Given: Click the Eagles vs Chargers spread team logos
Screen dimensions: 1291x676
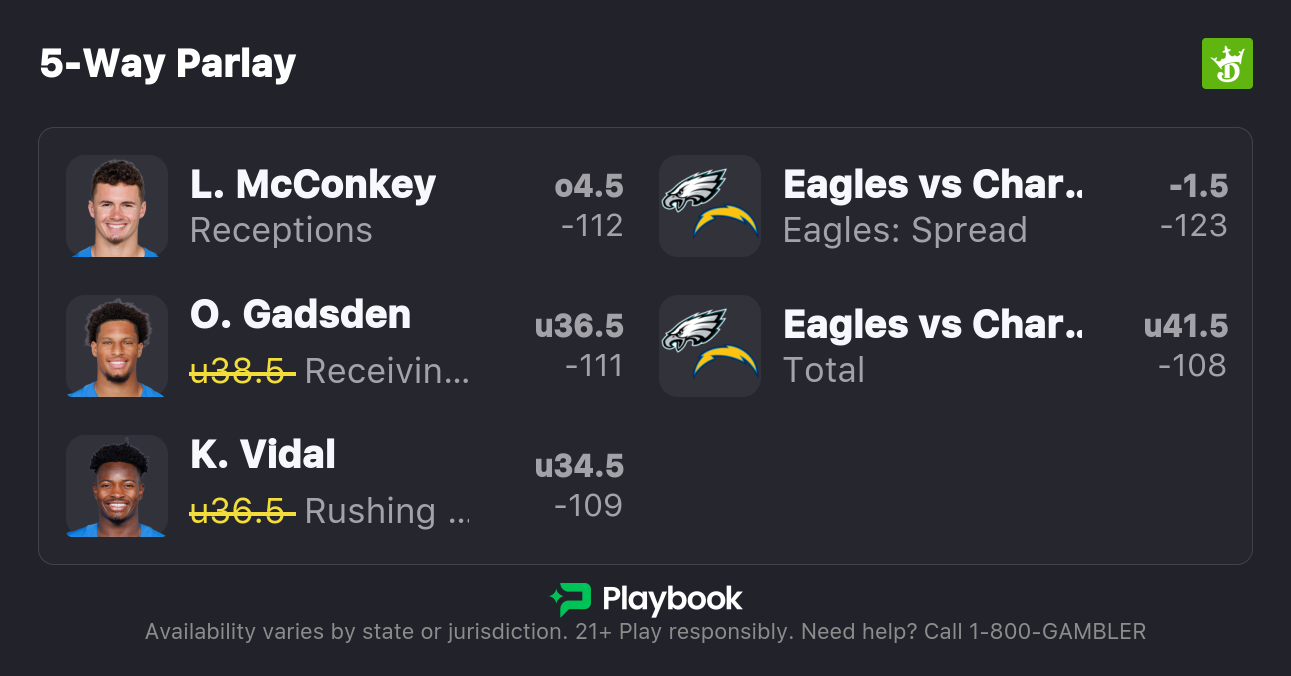Looking at the screenshot, I should (710, 206).
